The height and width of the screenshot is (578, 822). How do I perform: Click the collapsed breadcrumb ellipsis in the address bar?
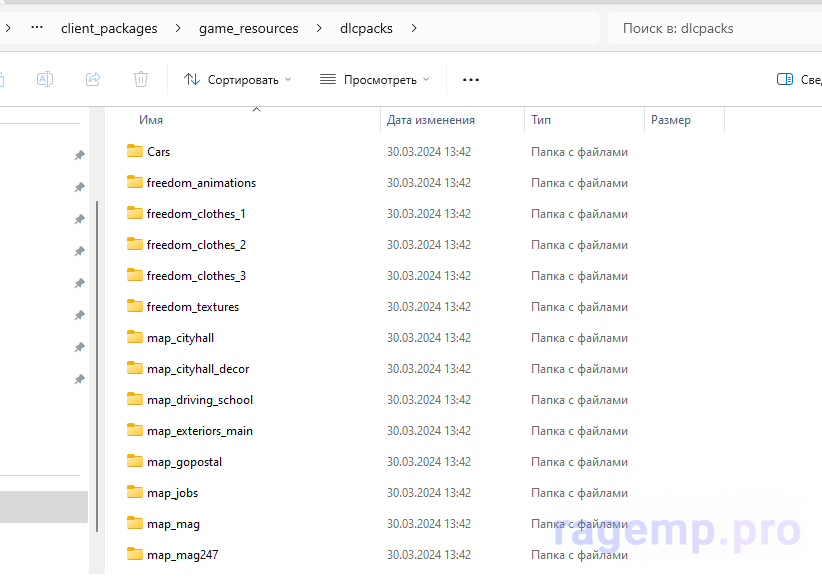pyautogui.click(x=37, y=28)
